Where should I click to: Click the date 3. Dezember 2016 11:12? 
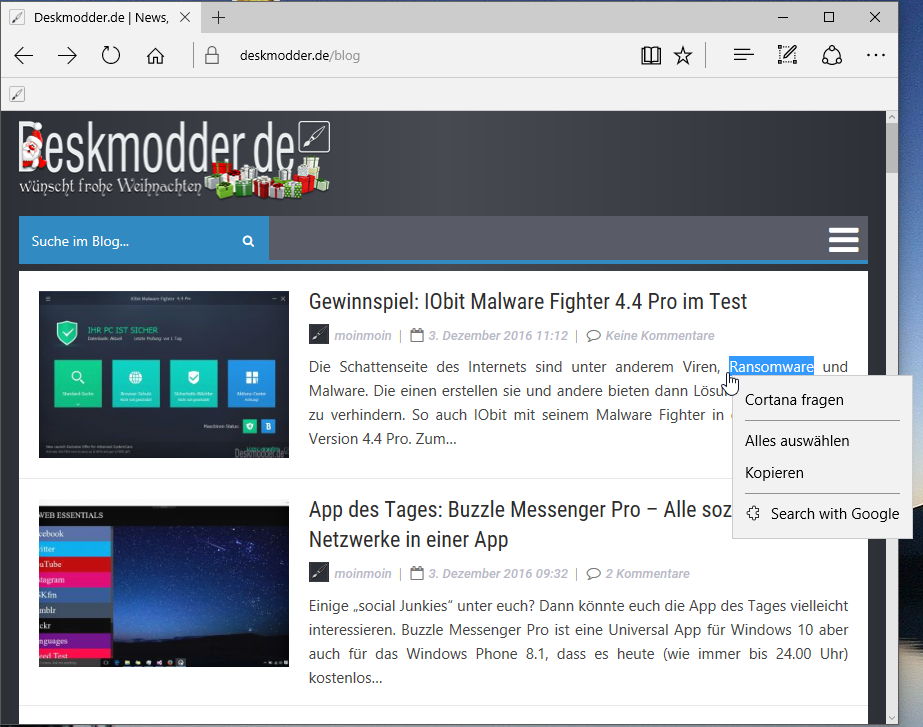point(498,336)
